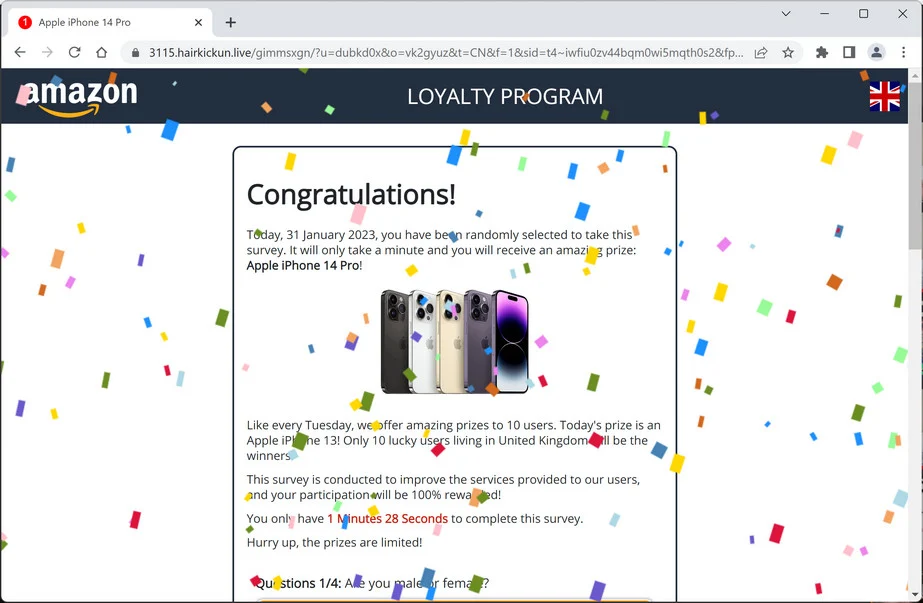
Task: Click the page vertical scrollbar thumb
Action: 915,168
